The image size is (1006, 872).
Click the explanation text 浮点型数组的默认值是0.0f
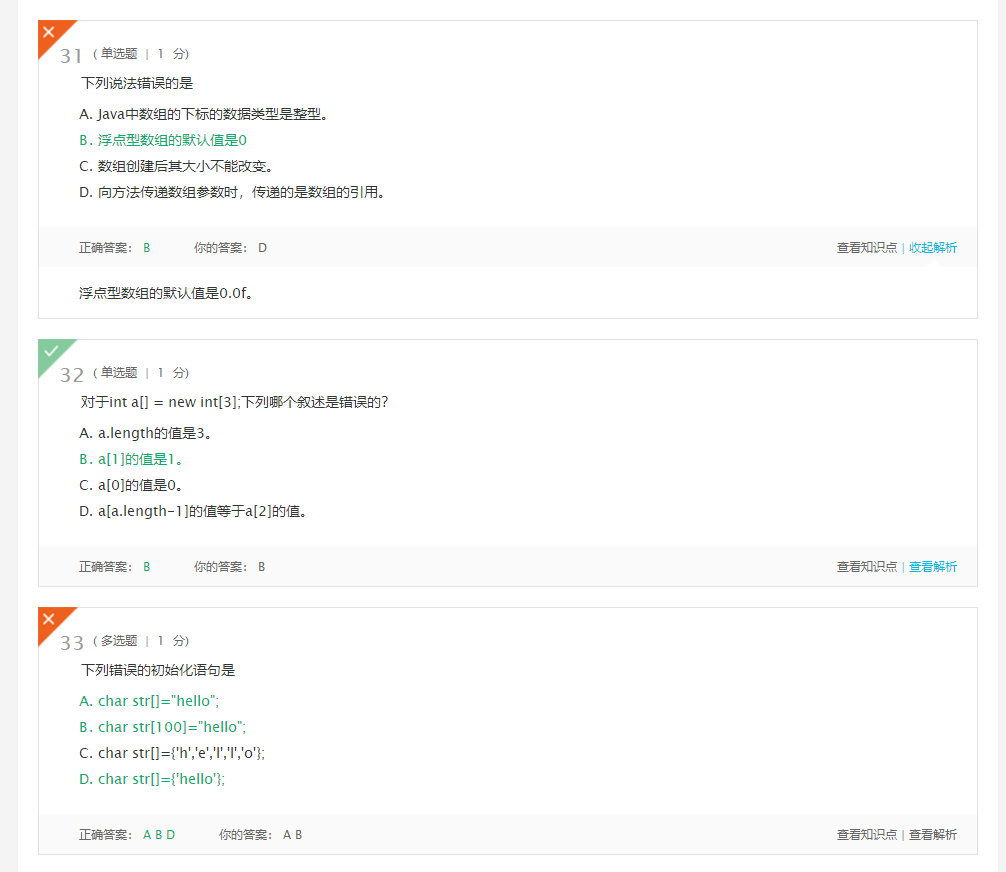tap(166, 293)
